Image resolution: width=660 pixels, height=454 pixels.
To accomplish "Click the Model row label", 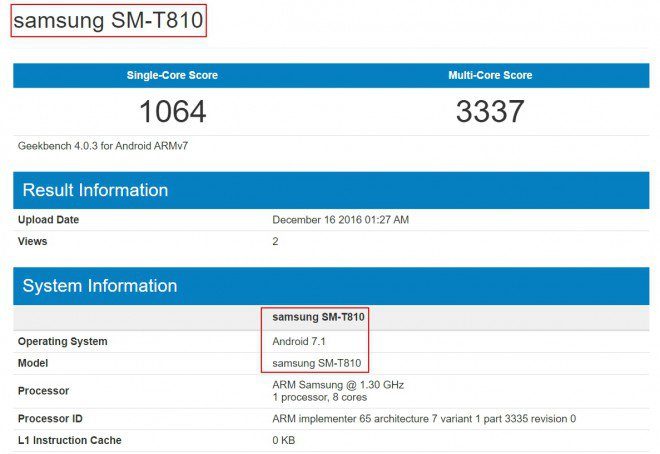I will click(33, 363).
